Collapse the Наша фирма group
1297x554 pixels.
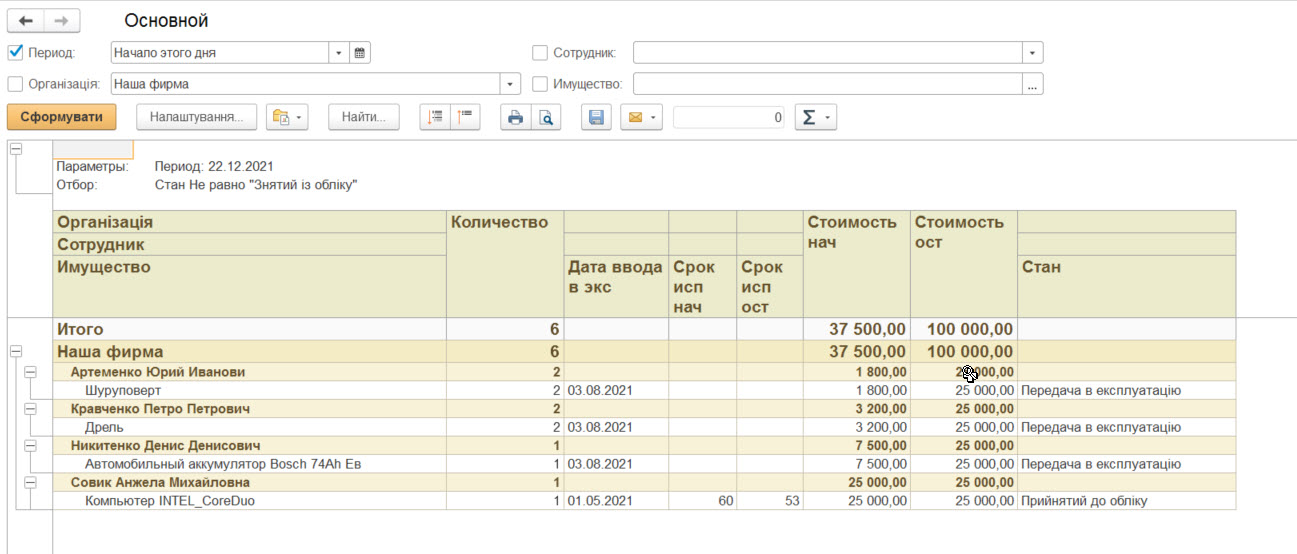click(x=15, y=352)
